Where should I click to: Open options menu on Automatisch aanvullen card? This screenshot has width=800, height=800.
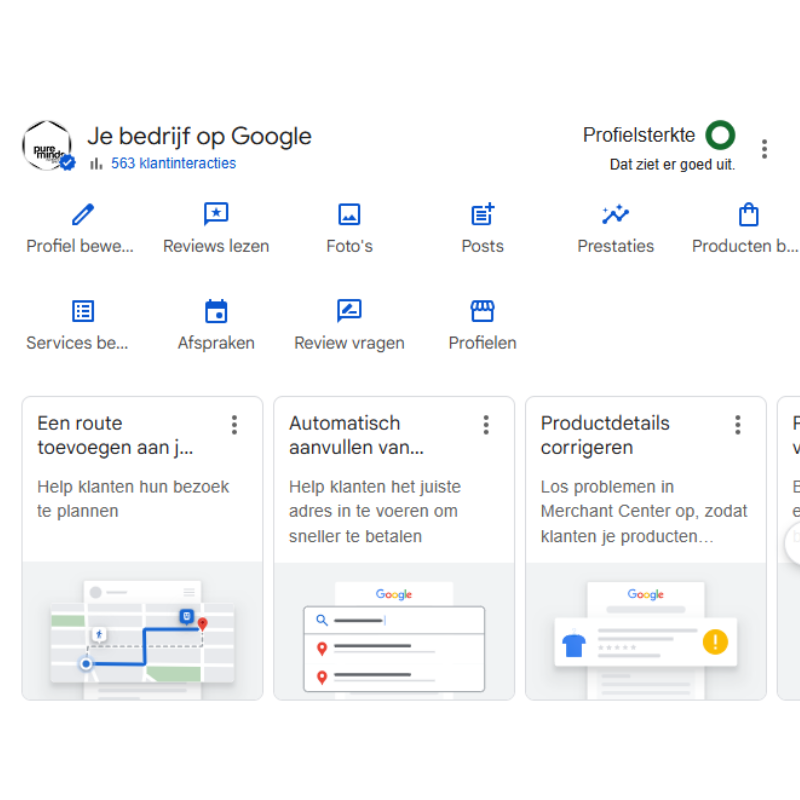pyautogui.click(x=486, y=425)
